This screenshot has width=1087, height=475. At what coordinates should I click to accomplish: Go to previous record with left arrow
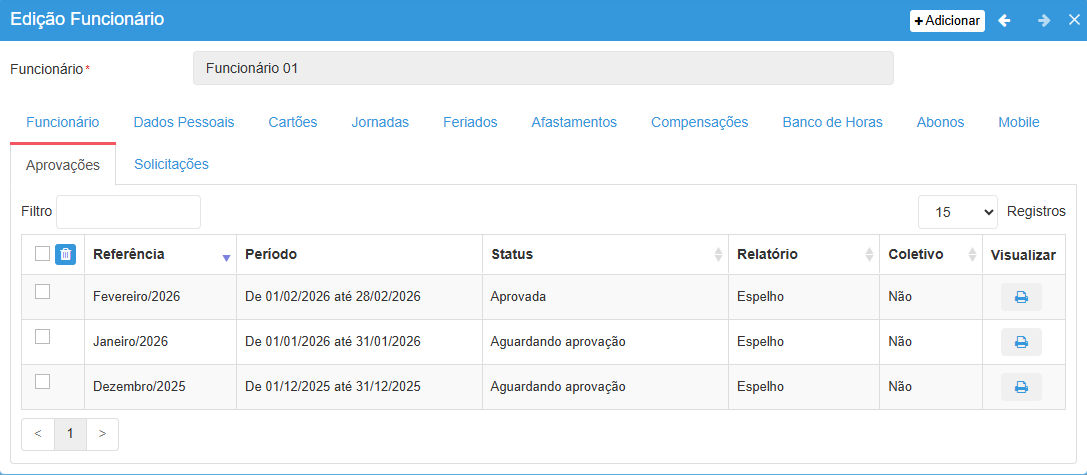pos(1005,20)
